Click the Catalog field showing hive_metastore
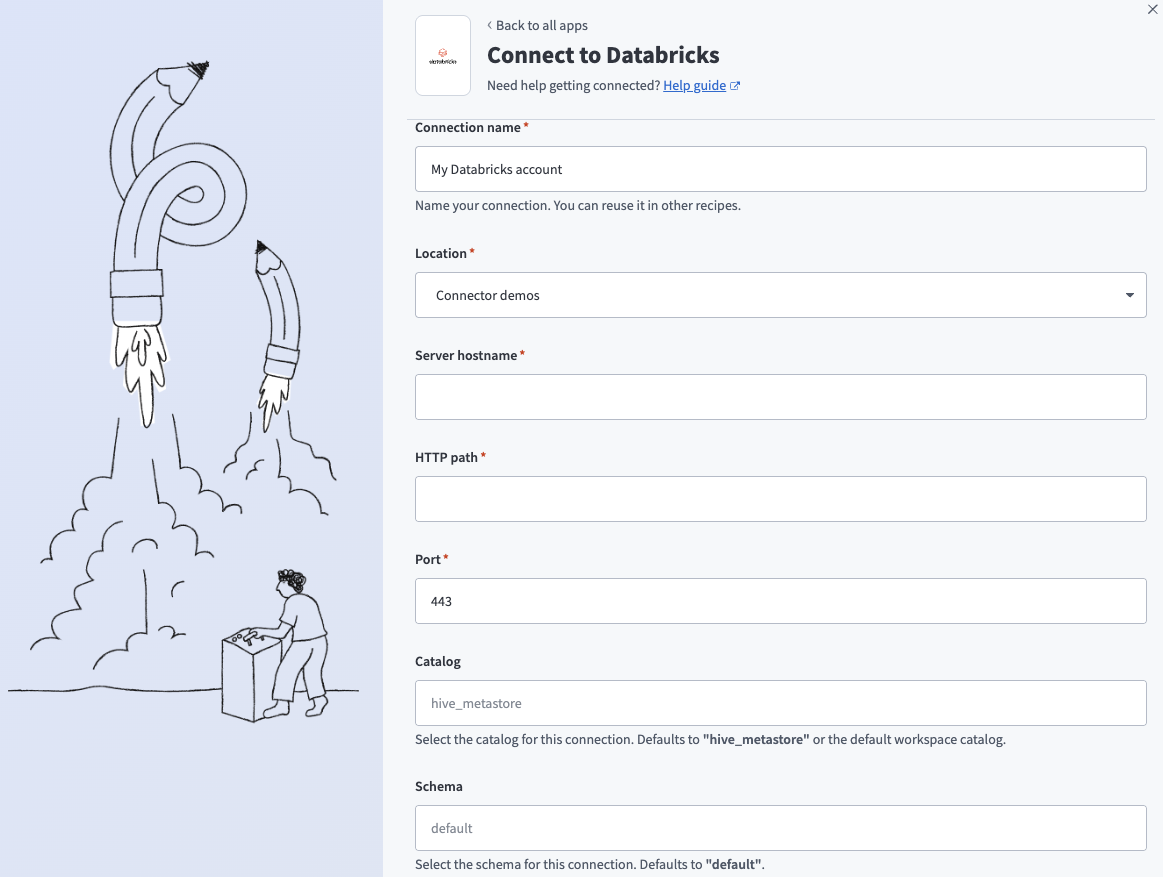 tap(780, 702)
